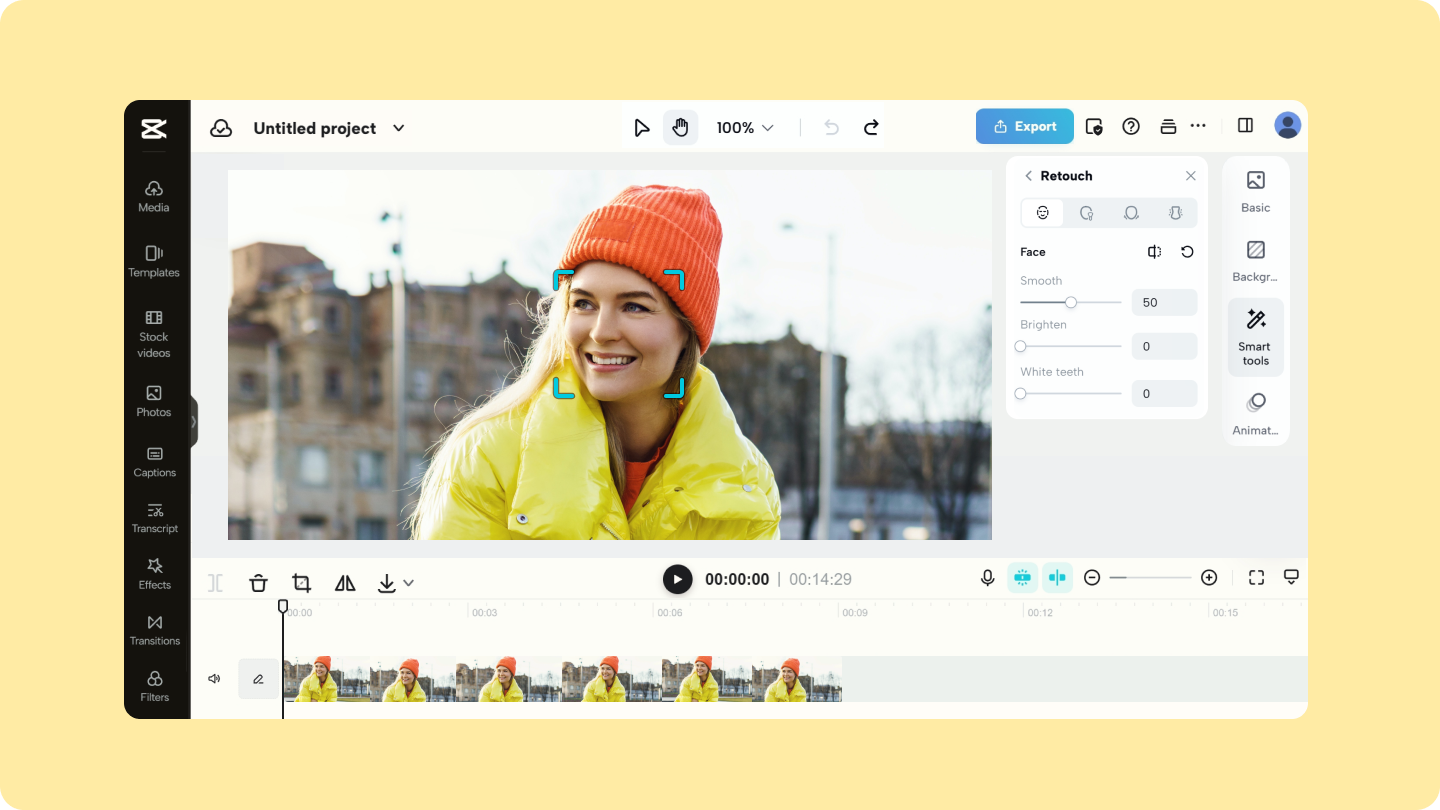The image size is (1440, 810).
Task: Click the Brighten value input field
Action: (1164, 346)
